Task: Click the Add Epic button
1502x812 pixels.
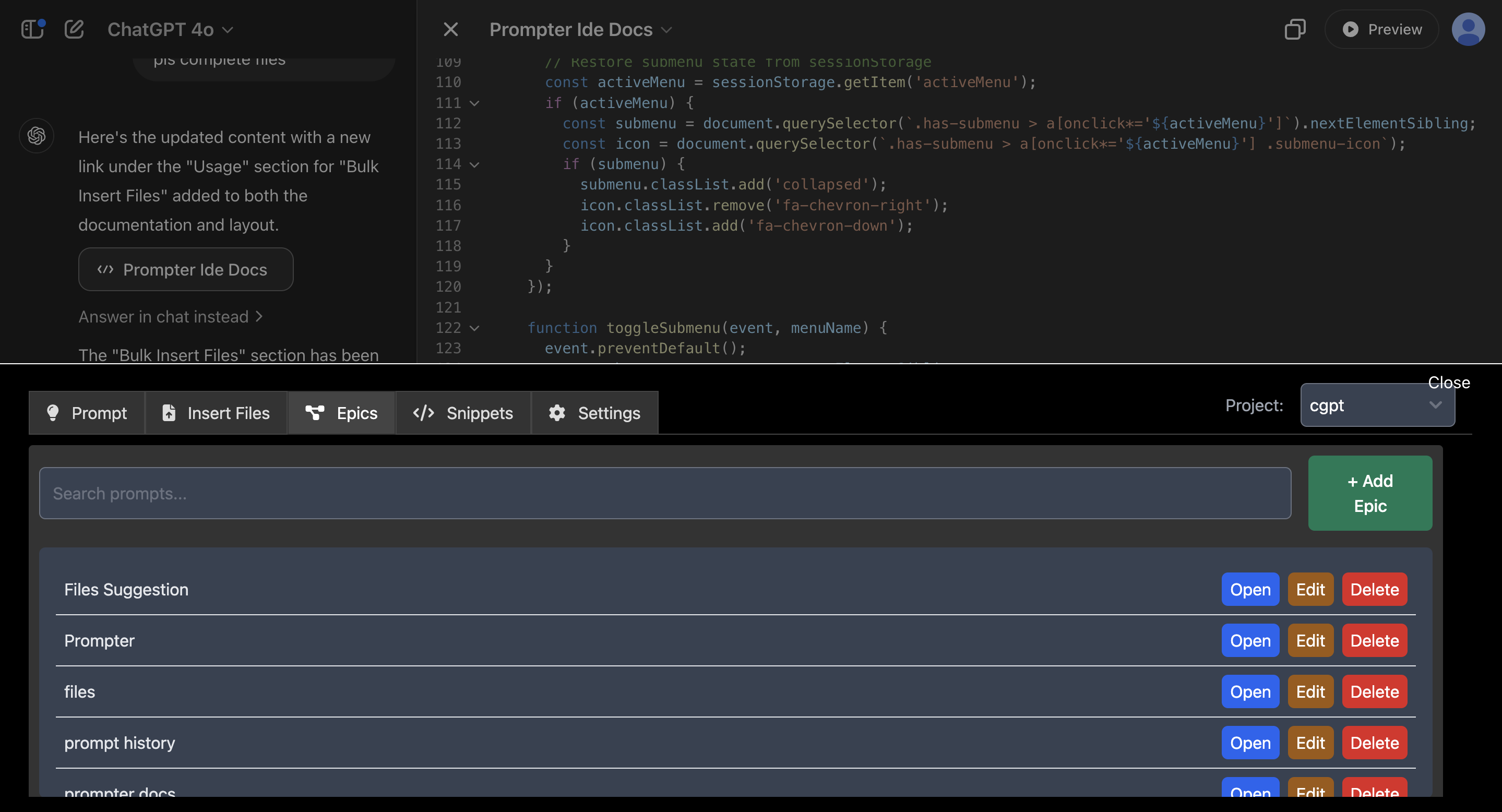Action: click(x=1369, y=493)
